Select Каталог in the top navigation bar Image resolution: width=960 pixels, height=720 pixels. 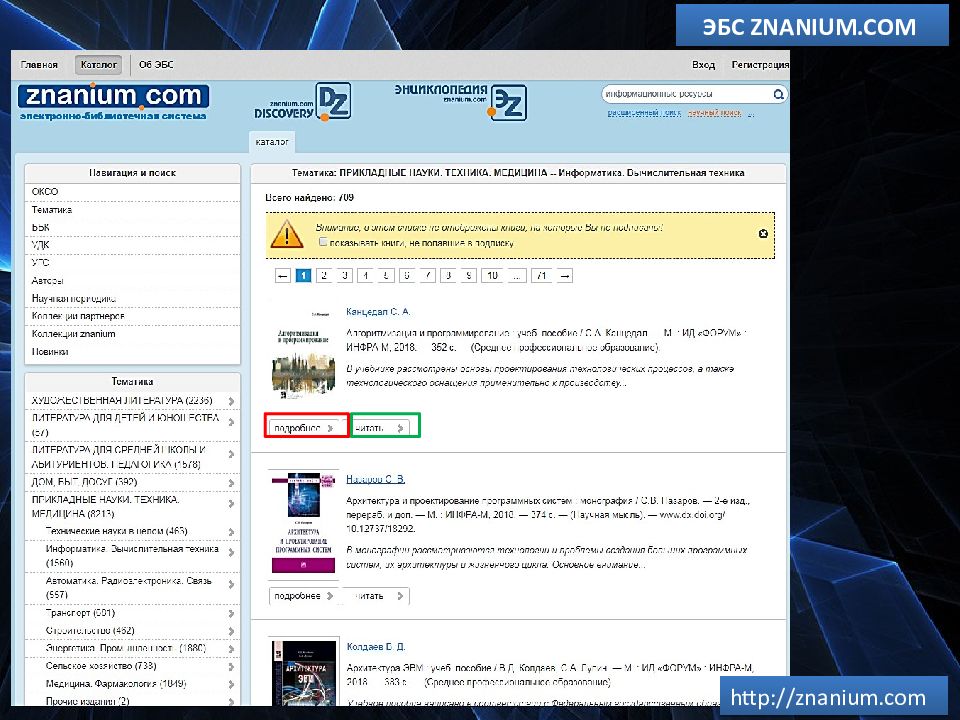99,65
